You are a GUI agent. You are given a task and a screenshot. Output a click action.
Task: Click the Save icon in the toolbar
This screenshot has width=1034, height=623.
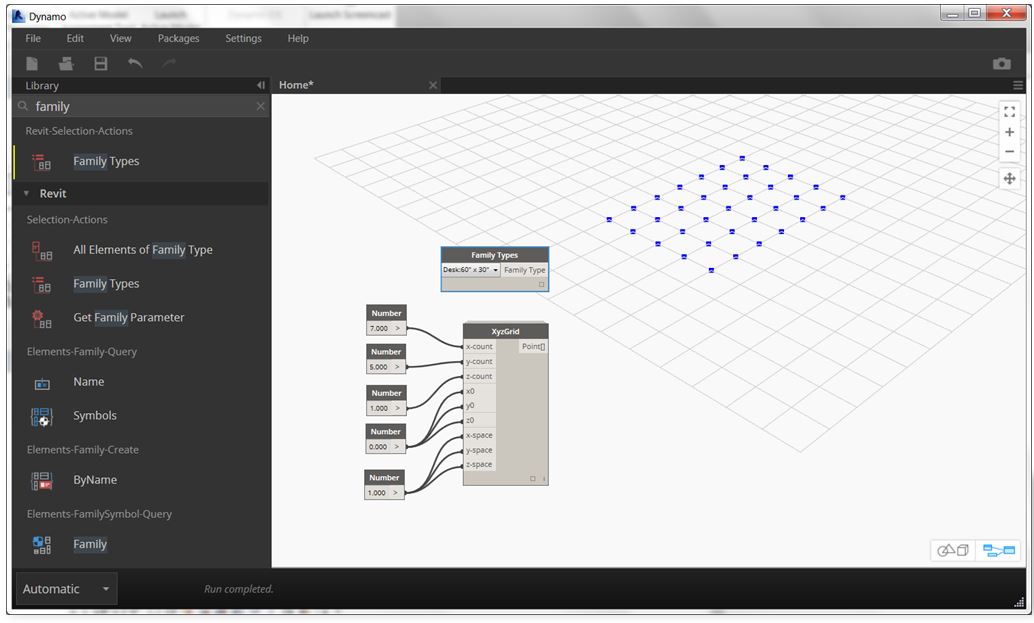coord(99,62)
